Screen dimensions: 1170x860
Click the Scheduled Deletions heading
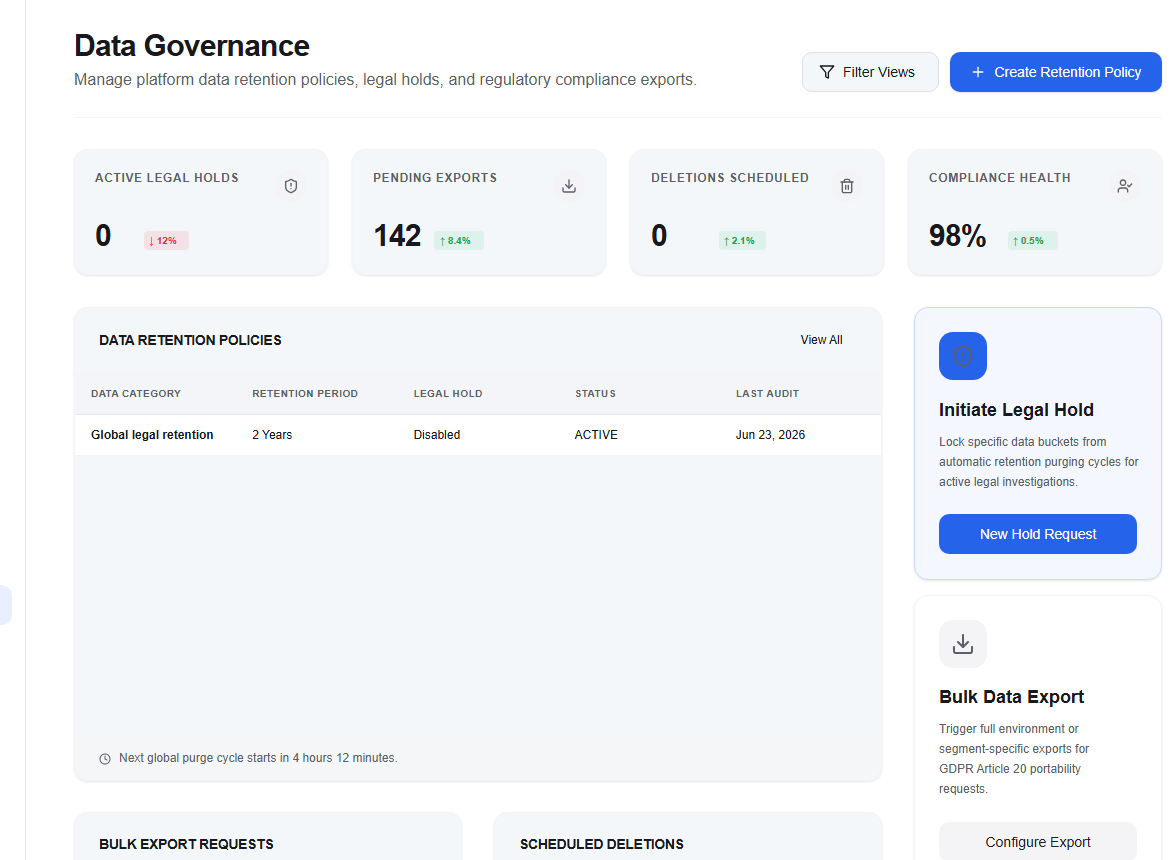point(601,844)
